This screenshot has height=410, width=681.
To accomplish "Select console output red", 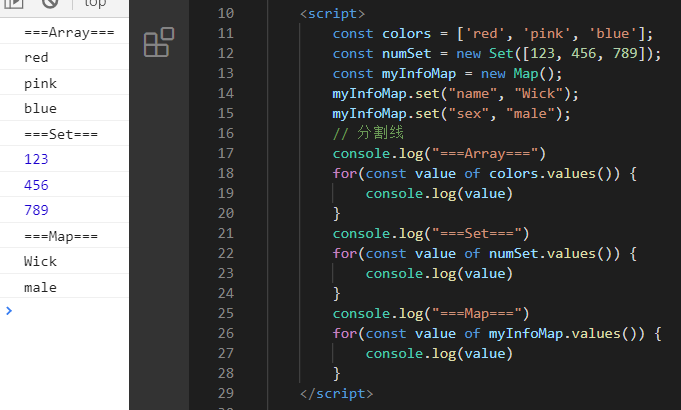I will point(36,57).
